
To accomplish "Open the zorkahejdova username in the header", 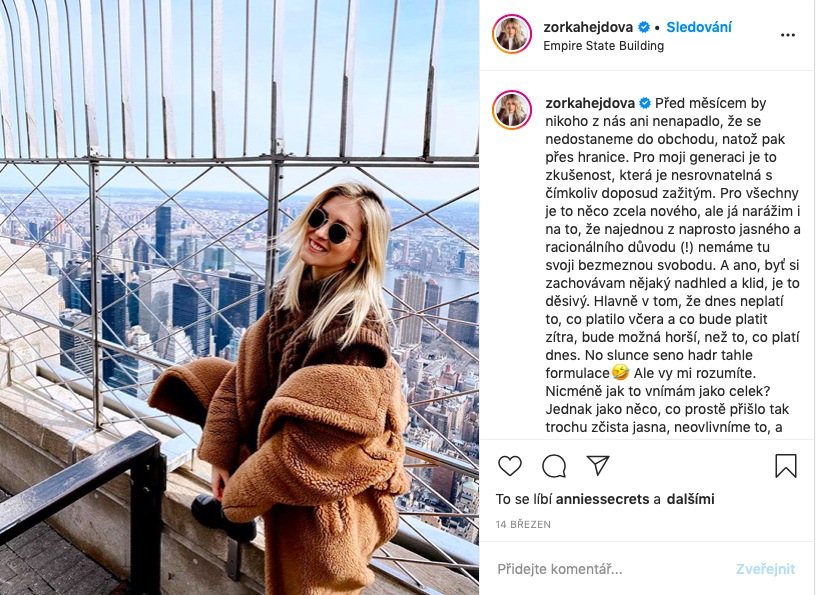I will click(588, 27).
